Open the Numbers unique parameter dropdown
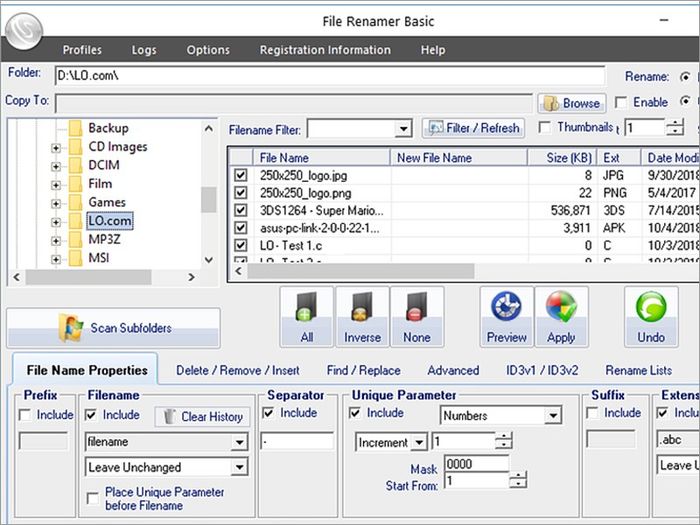This screenshot has height=525, width=700. tap(553, 416)
